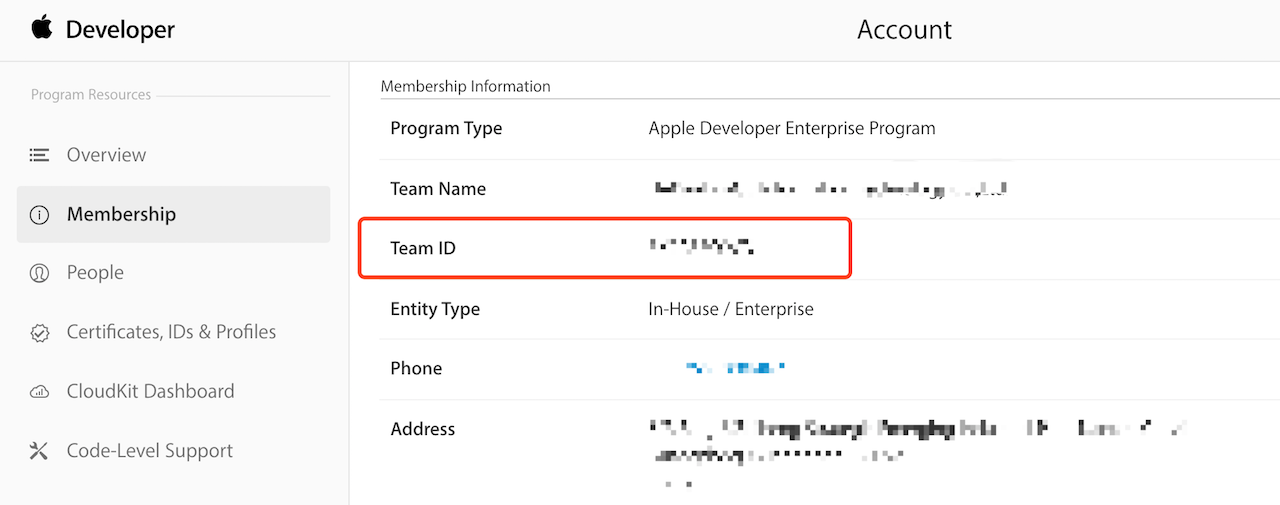Click the In-House / Enterprise entity value

tap(731, 309)
